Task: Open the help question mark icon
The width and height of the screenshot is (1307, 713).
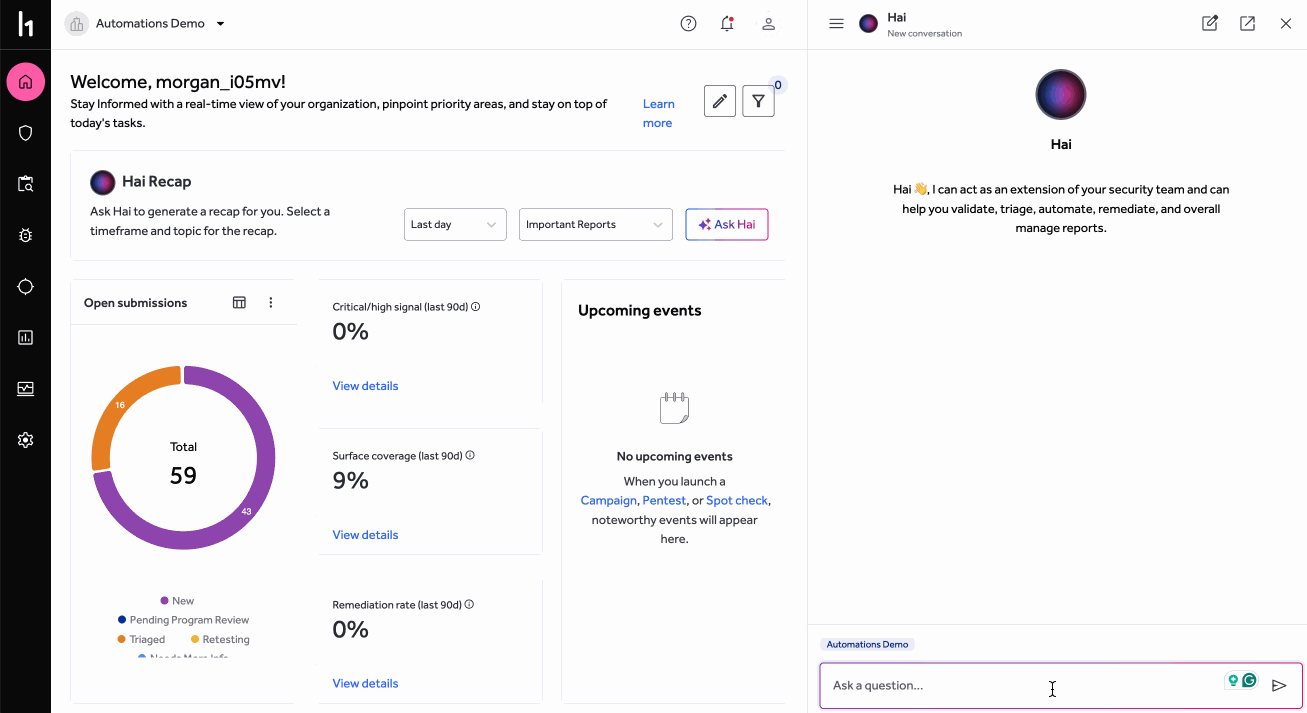Action: coord(688,24)
